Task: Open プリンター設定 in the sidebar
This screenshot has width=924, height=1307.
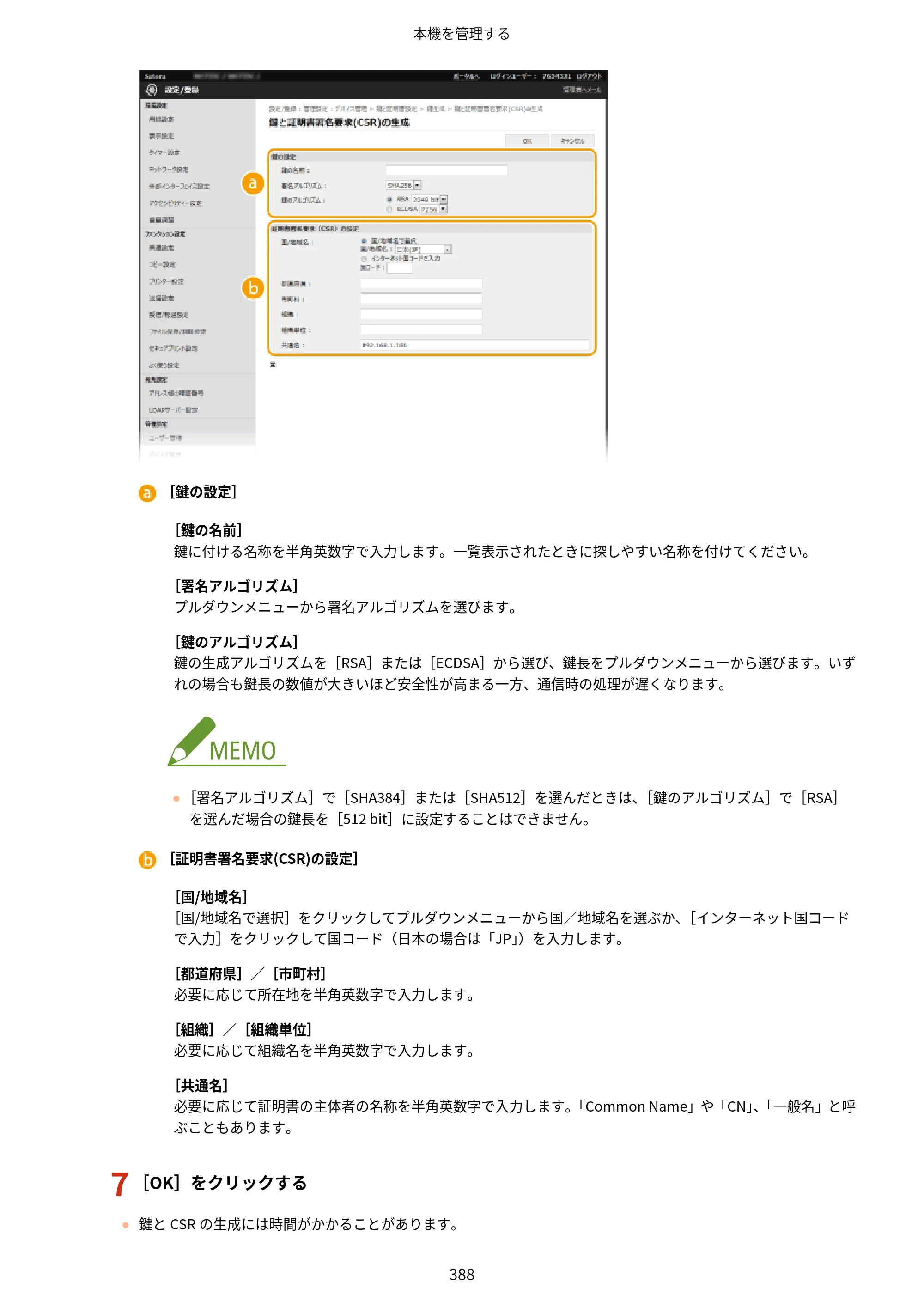Action: click(166, 281)
